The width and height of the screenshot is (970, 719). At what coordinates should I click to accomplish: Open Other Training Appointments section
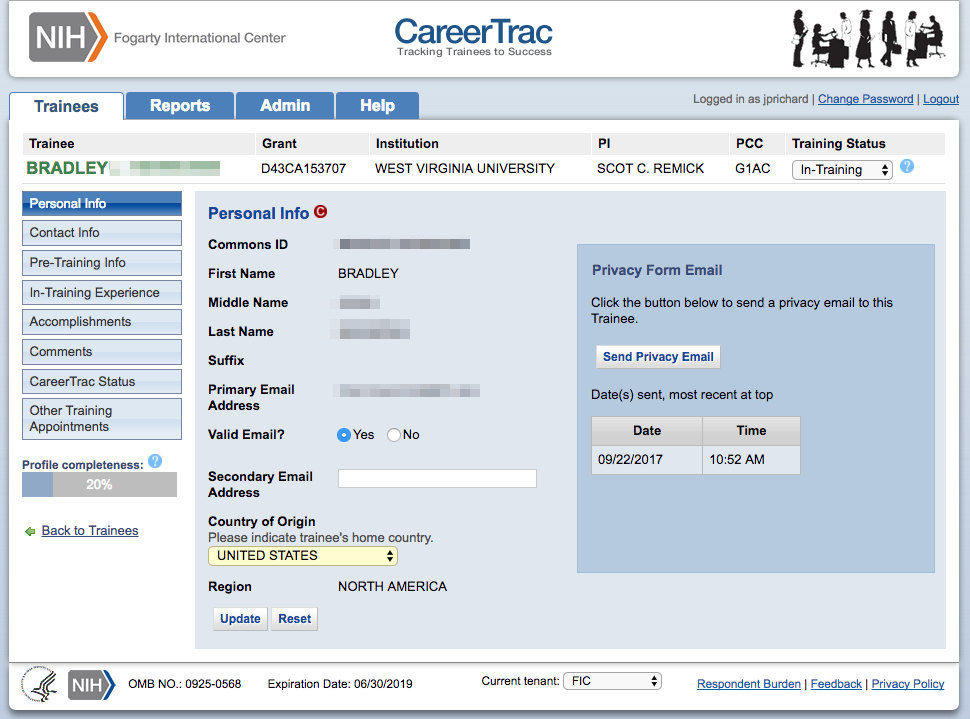pyautogui.click(x=102, y=419)
